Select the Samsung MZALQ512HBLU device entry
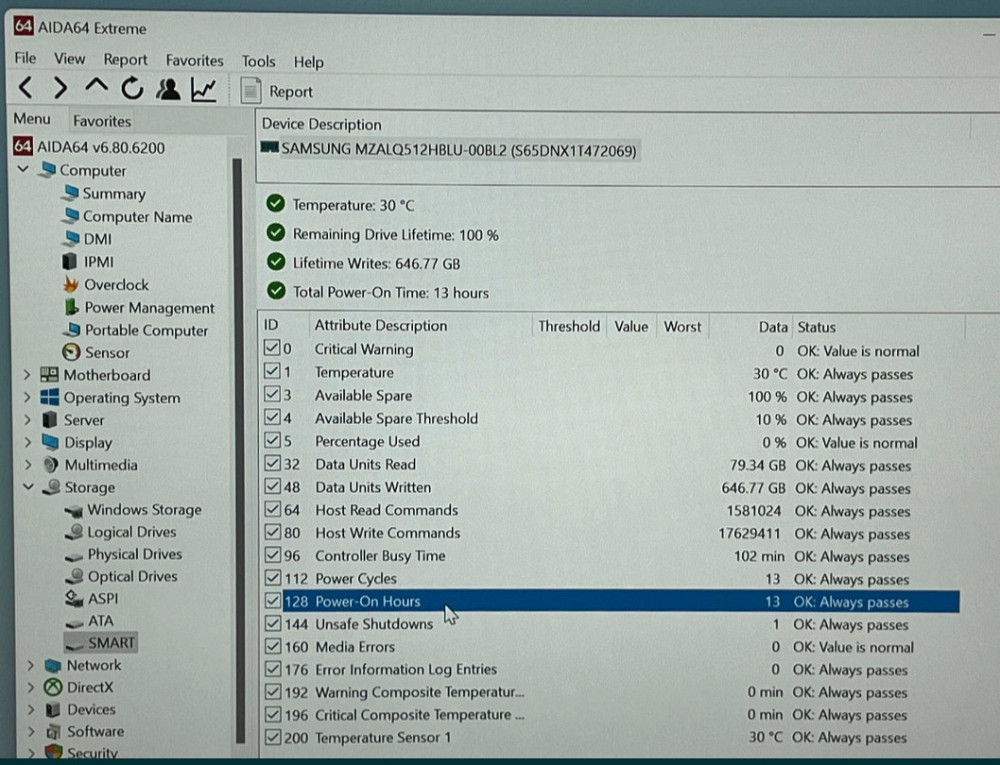The width and height of the screenshot is (1000, 765). (x=458, y=150)
